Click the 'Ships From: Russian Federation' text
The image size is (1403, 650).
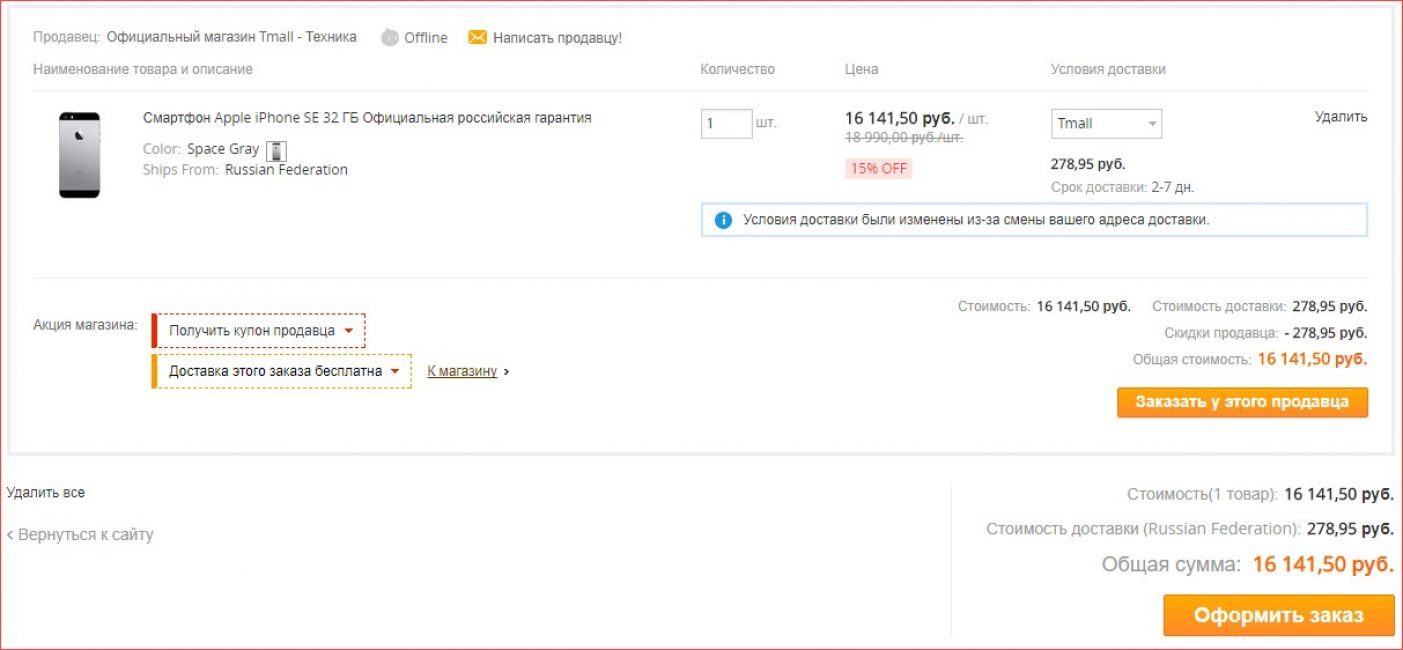click(x=245, y=170)
